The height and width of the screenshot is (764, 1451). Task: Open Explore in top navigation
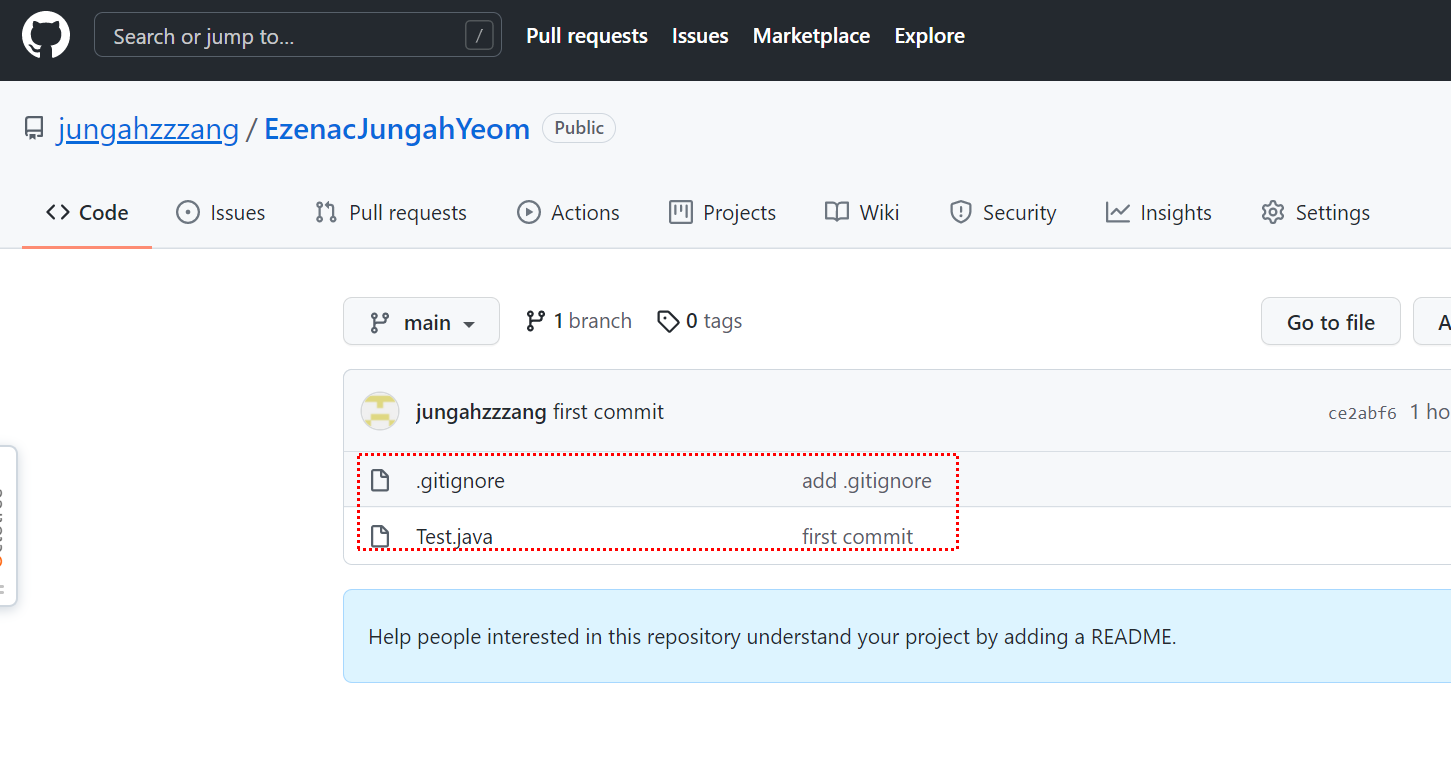[x=929, y=36]
